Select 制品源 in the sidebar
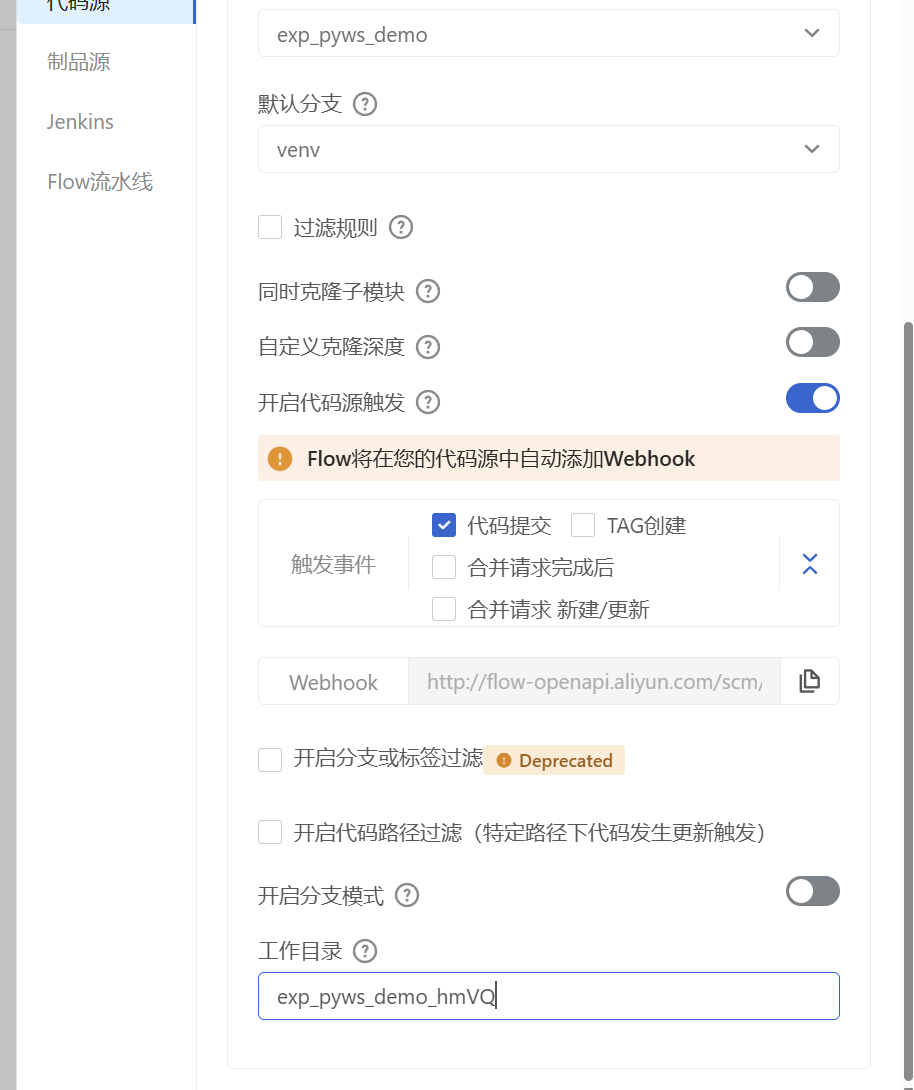 click(79, 62)
